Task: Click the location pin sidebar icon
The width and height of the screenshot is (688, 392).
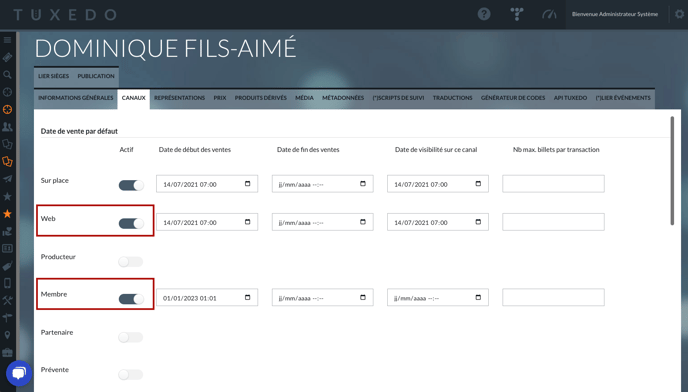Action: coord(7,335)
